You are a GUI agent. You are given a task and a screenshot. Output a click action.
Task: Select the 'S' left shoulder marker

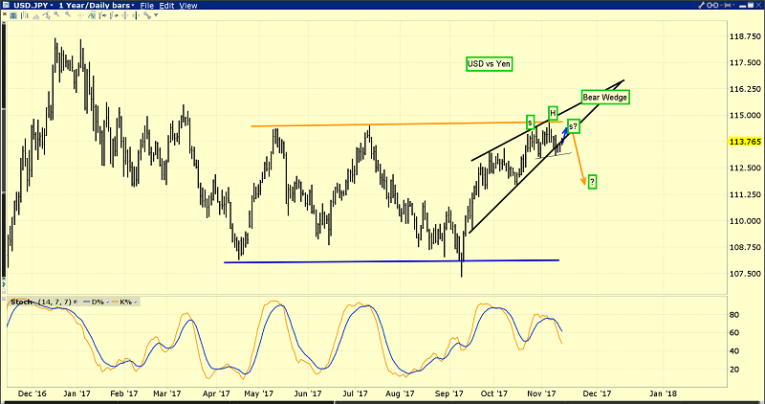529,121
